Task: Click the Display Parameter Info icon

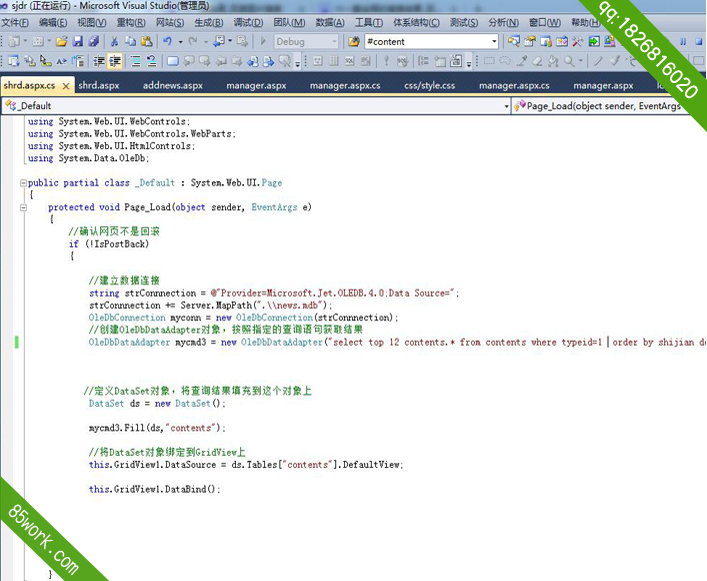Action: [x=30, y=61]
